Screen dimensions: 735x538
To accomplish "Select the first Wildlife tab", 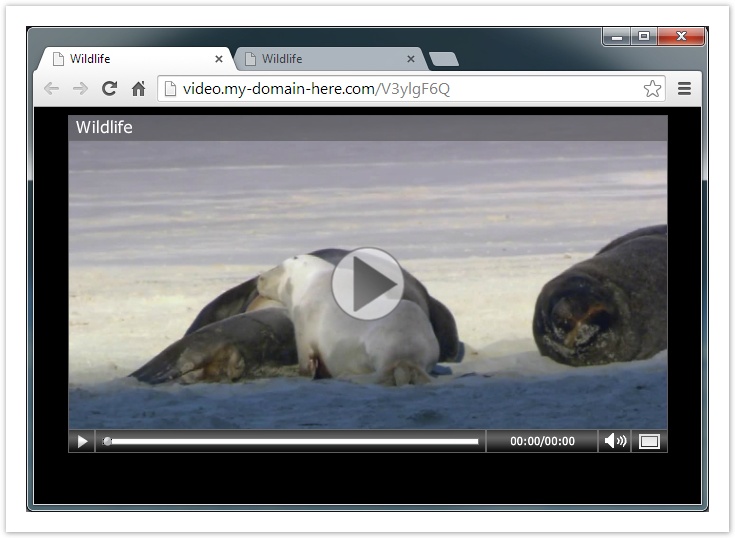I will [x=136, y=59].
